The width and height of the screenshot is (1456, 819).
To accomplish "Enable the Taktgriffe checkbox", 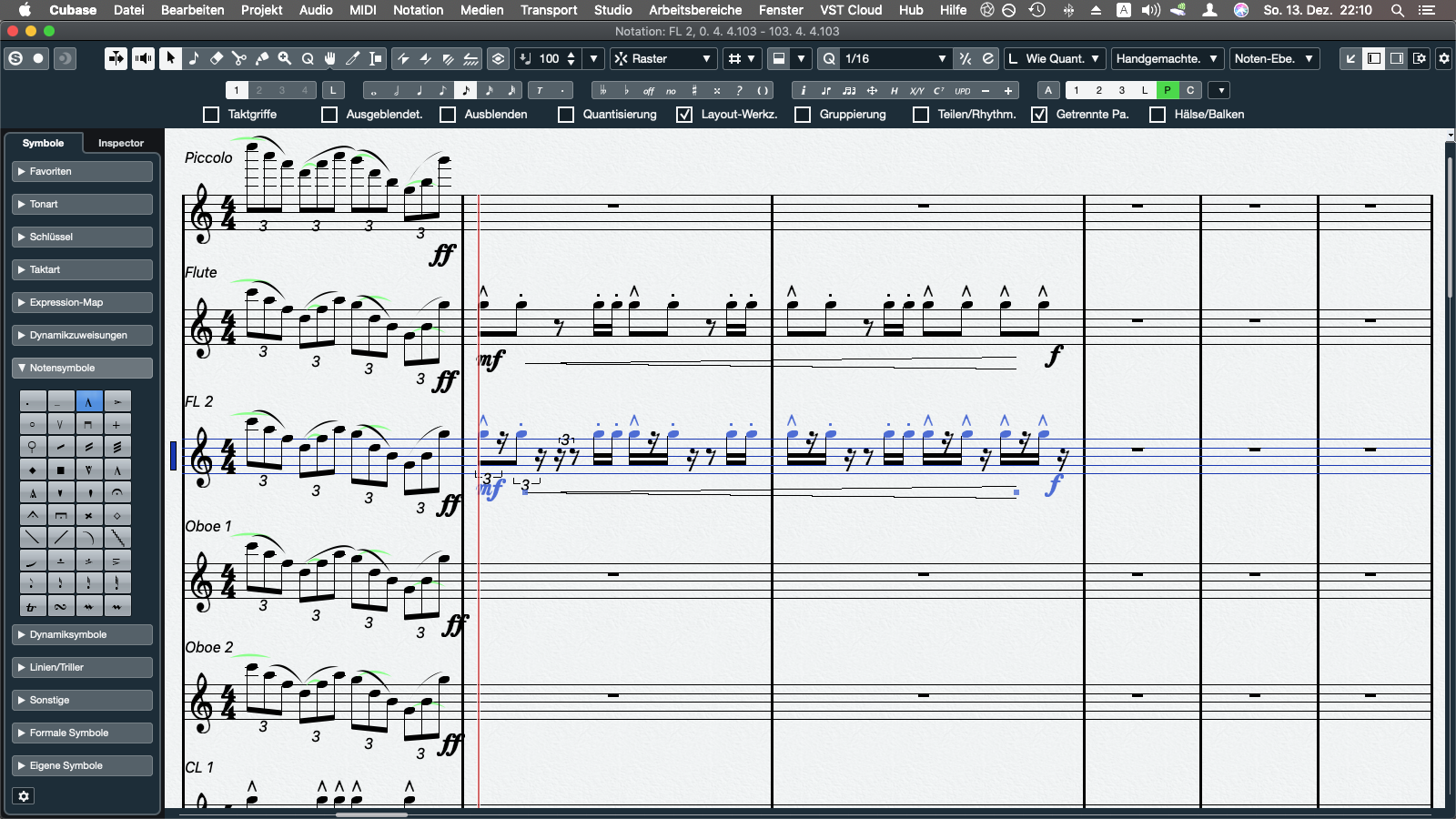I will (x=211, y=115).
